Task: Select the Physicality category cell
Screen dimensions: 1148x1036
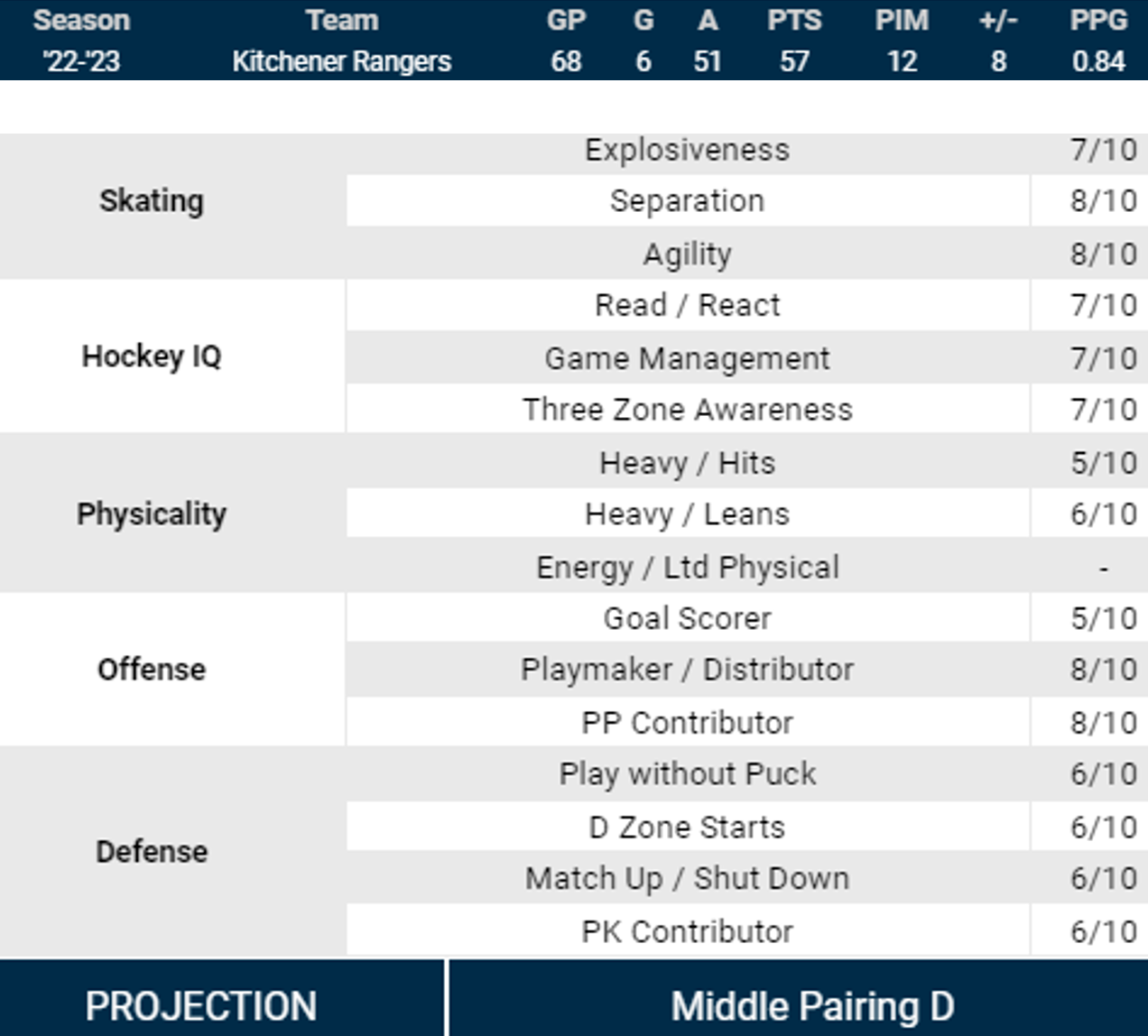Action: pyautogui.click(x=152, y=514)
